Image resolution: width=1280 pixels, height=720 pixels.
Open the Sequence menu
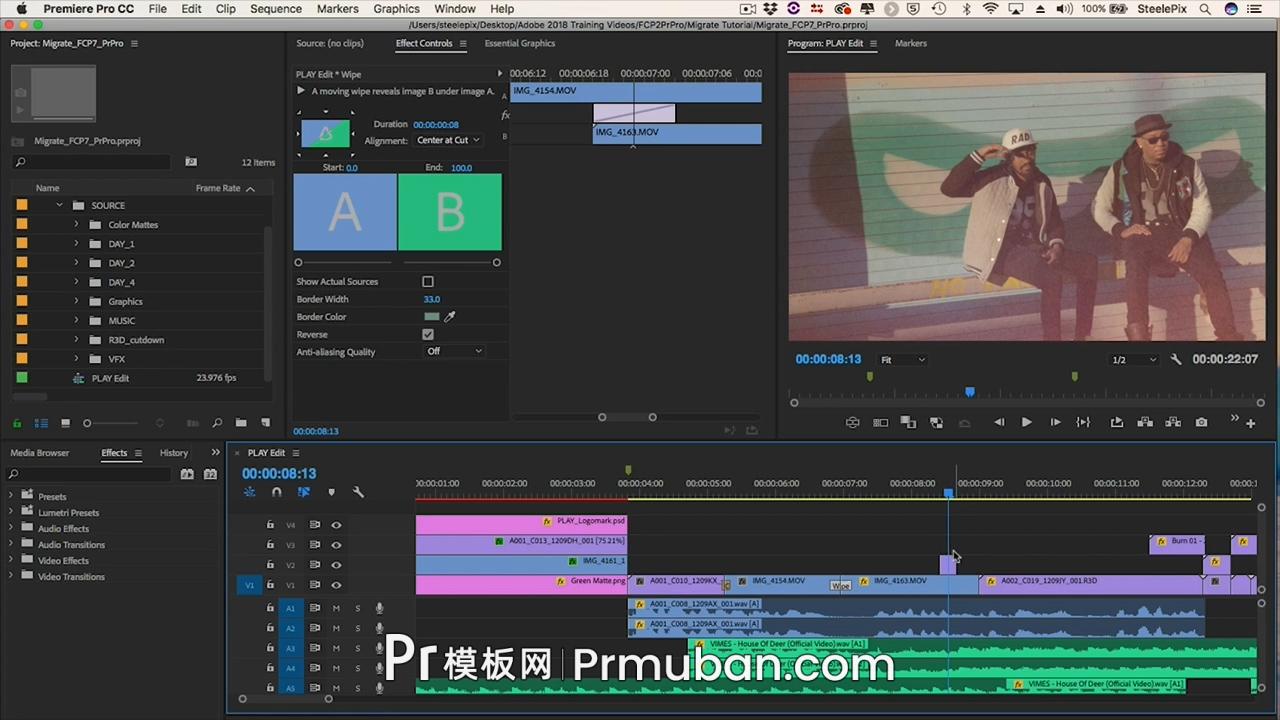(x=275, y=8)
